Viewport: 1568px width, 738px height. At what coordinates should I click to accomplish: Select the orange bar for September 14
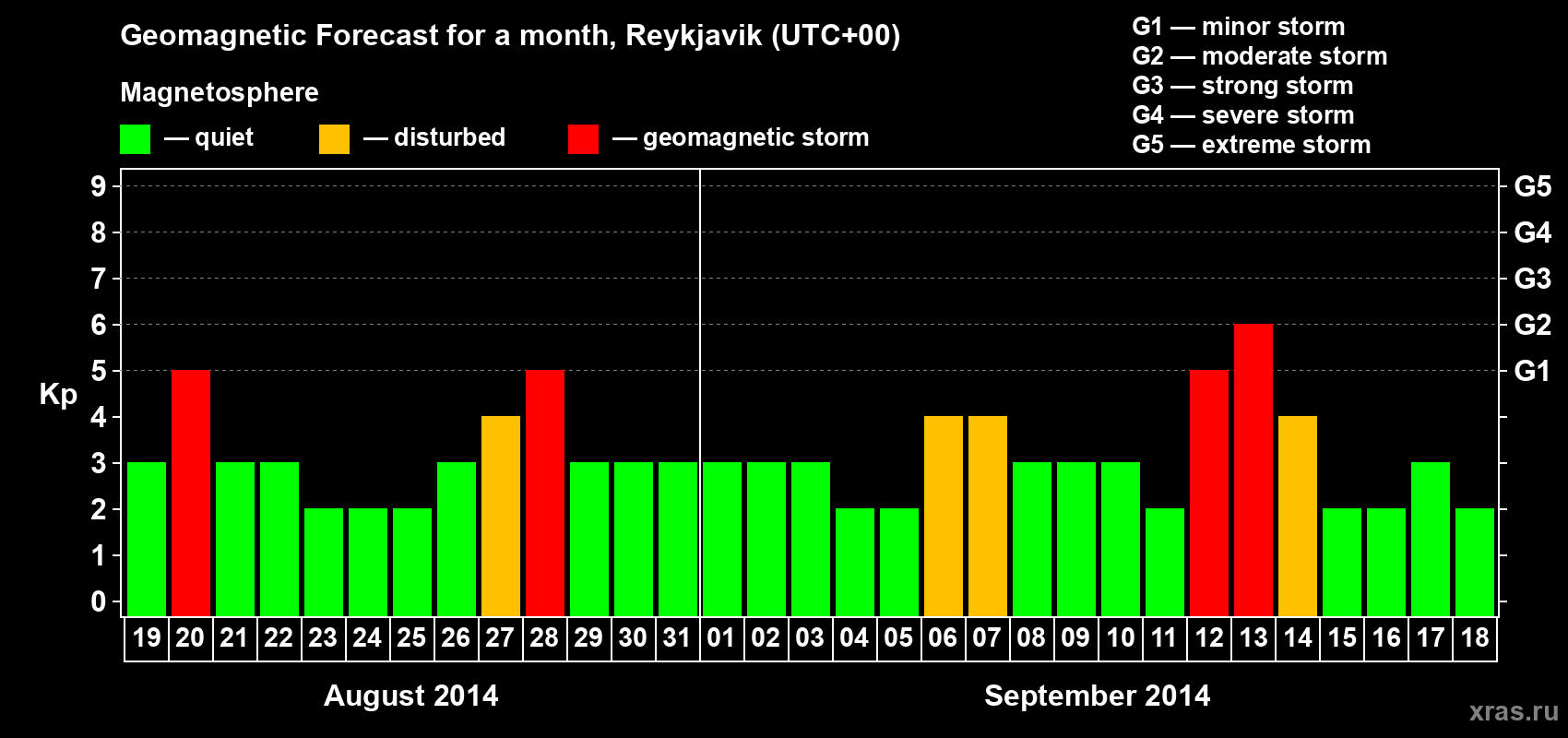pos(1298,516)
